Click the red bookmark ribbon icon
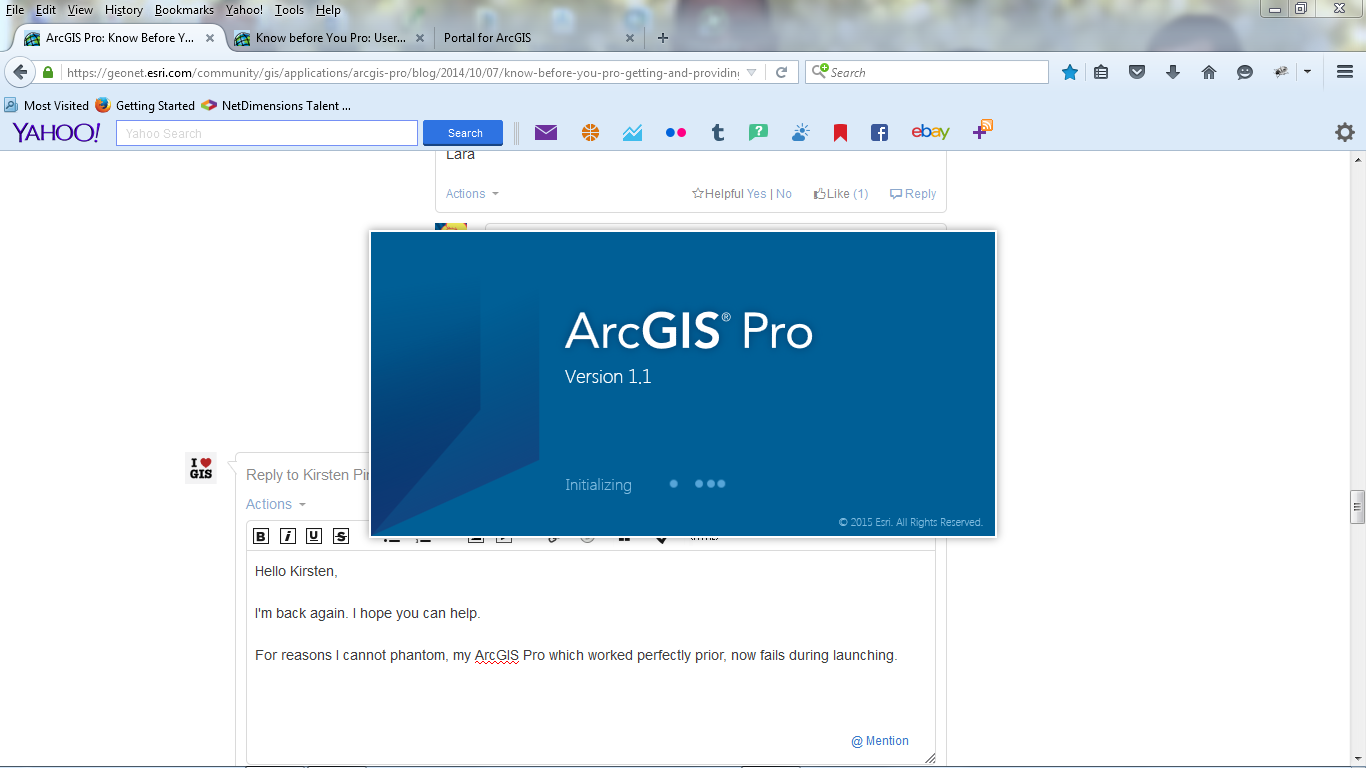Screen dimensions: 1366x768 (840, 132)
